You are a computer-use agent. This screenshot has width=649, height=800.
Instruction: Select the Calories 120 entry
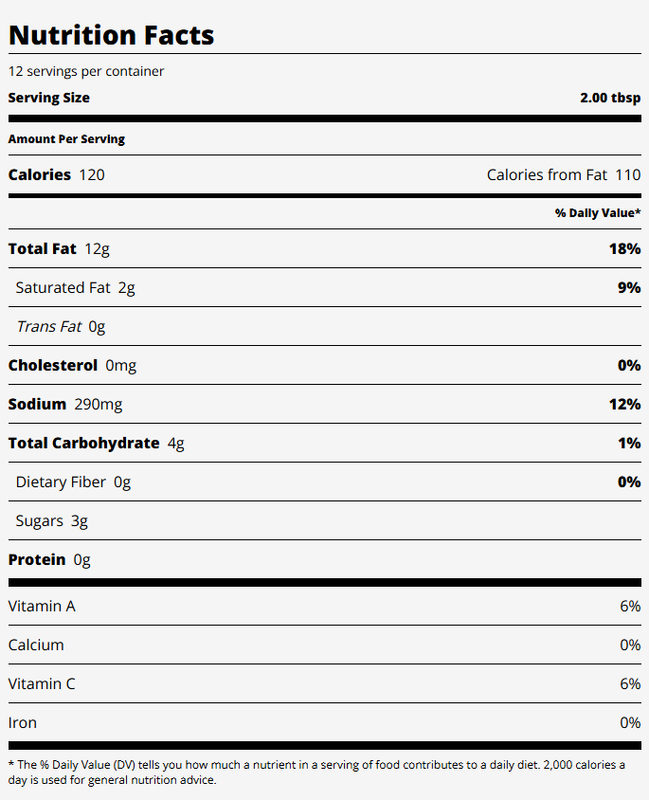point(56,175)
